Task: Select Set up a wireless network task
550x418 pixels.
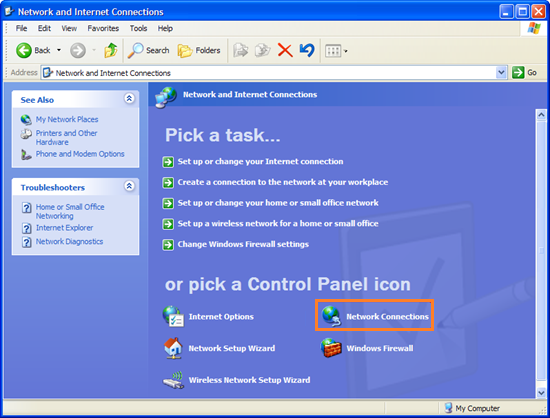Action: [278, 224]
